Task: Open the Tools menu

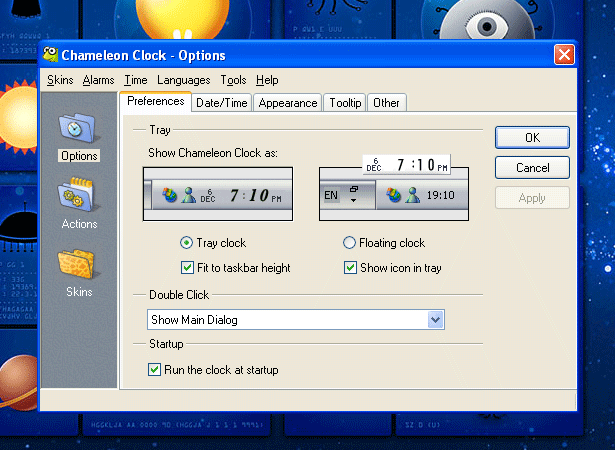Action: [x=233, y=80]
